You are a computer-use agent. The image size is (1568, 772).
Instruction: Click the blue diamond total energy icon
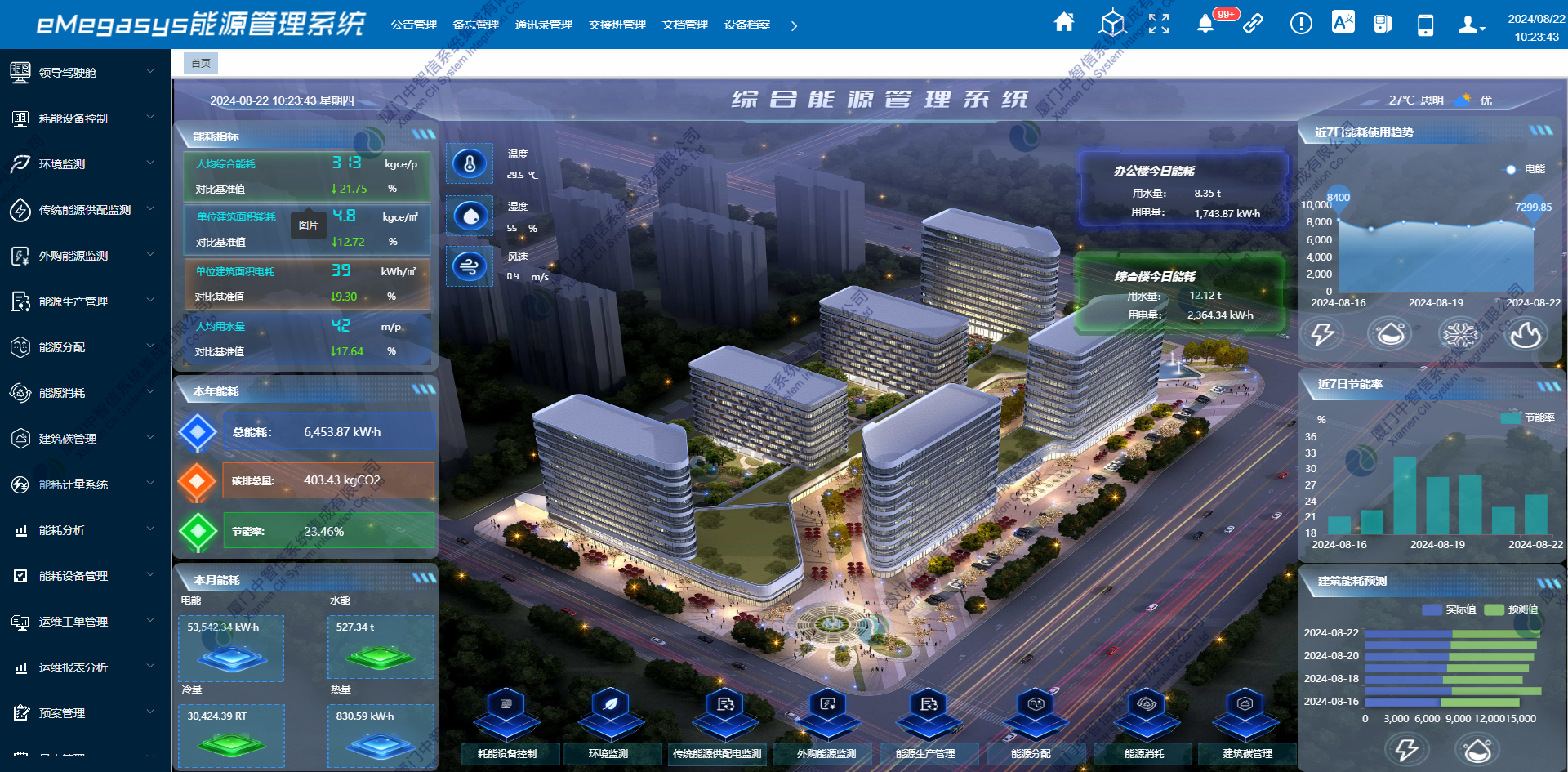click(198, 432)
